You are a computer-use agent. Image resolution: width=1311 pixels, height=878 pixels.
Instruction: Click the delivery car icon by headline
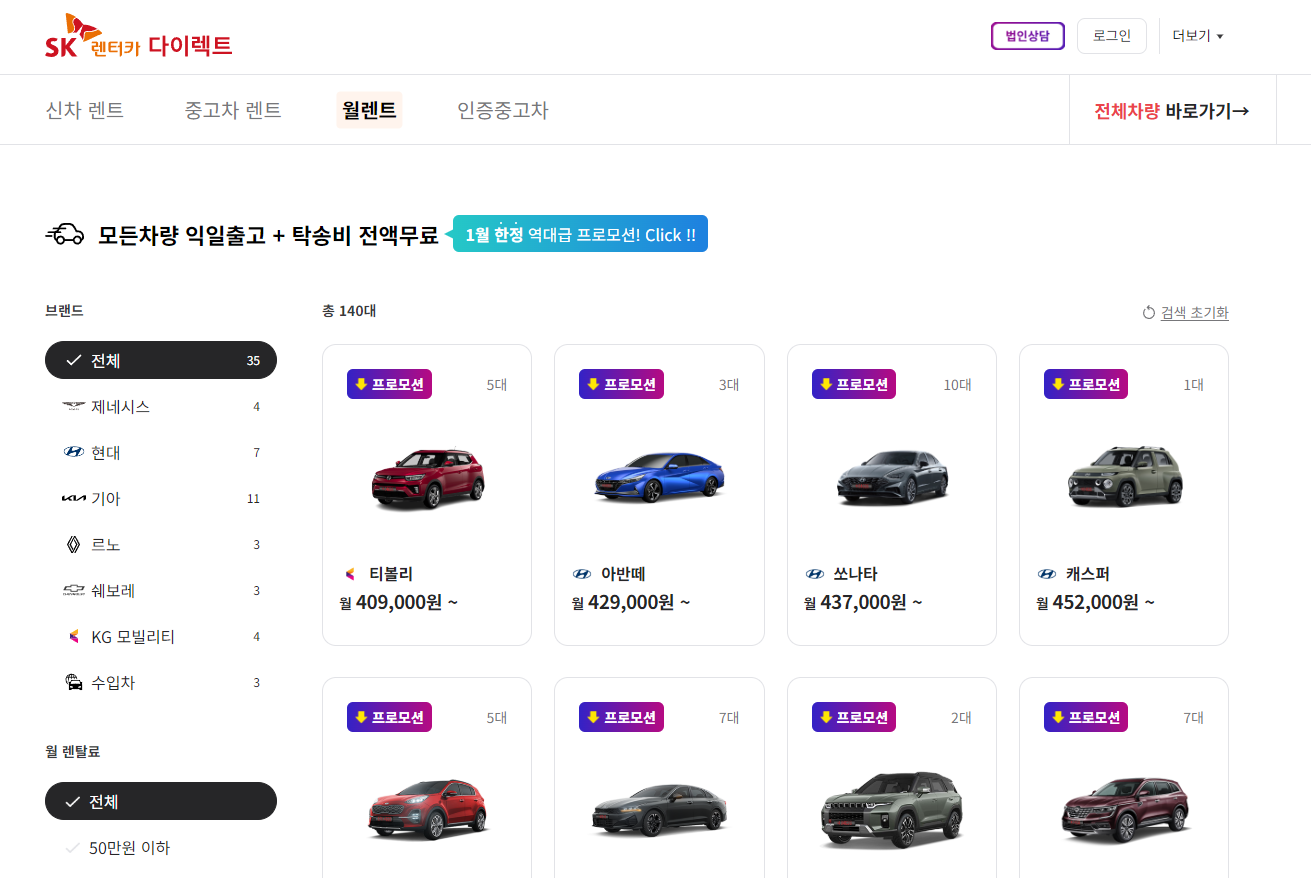[x=65, y=235]
